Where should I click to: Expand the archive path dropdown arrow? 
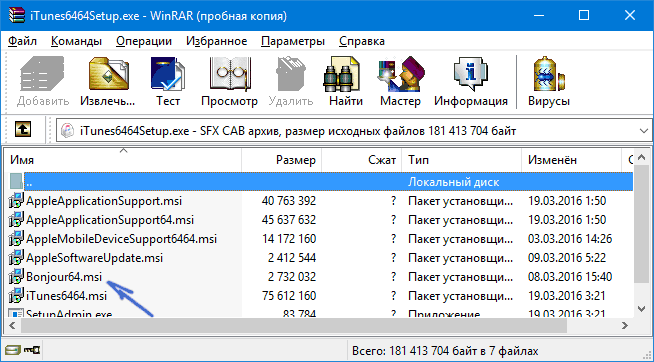tap(644, 131)
